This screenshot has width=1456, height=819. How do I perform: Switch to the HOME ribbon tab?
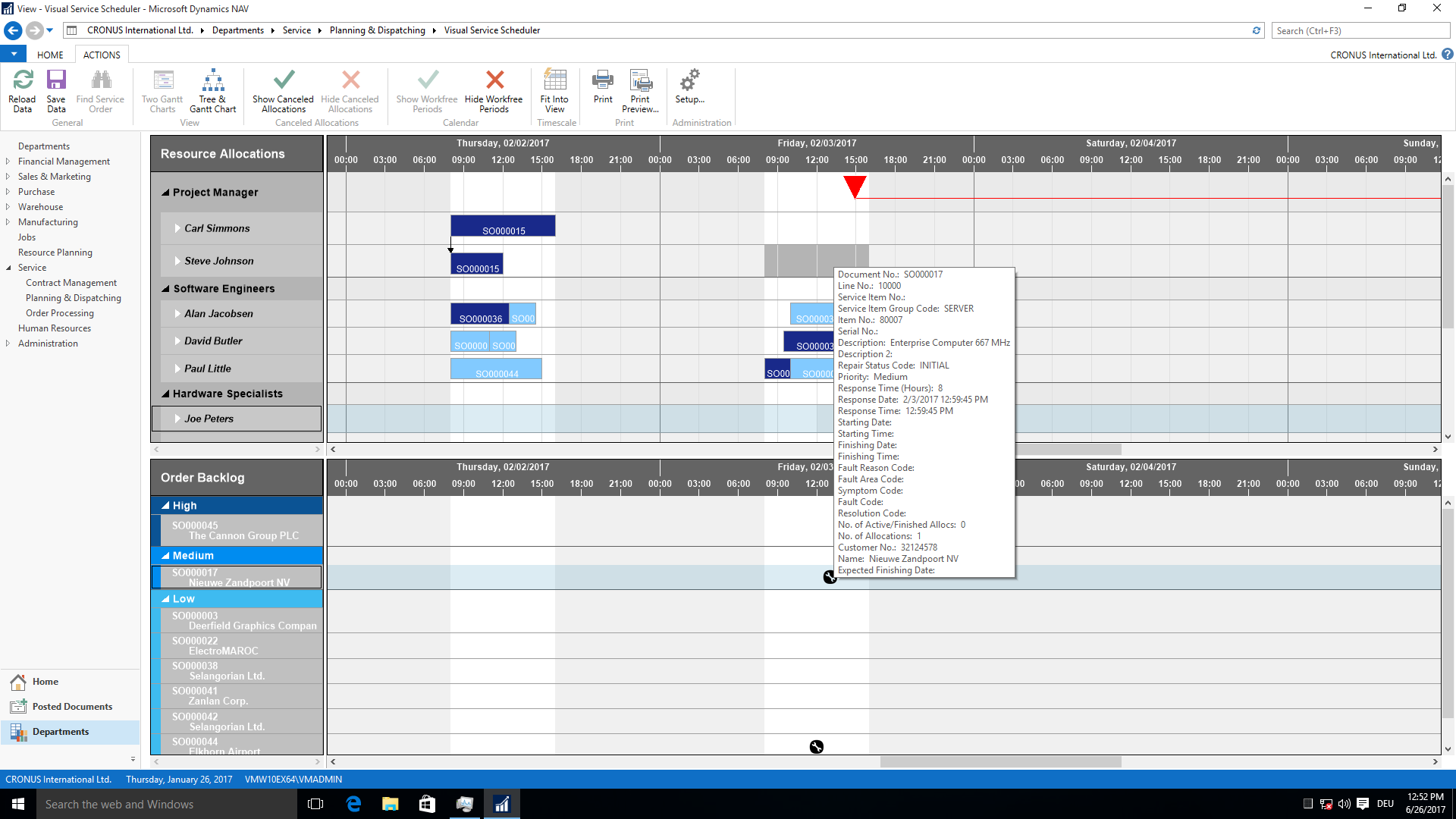coord(50,55)
